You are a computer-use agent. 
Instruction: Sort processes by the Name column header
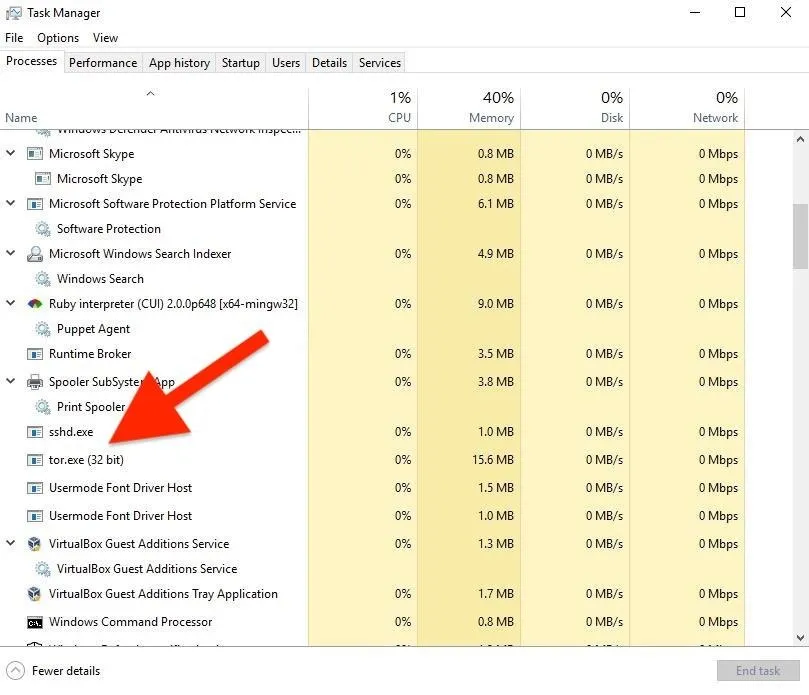[154, 108]
